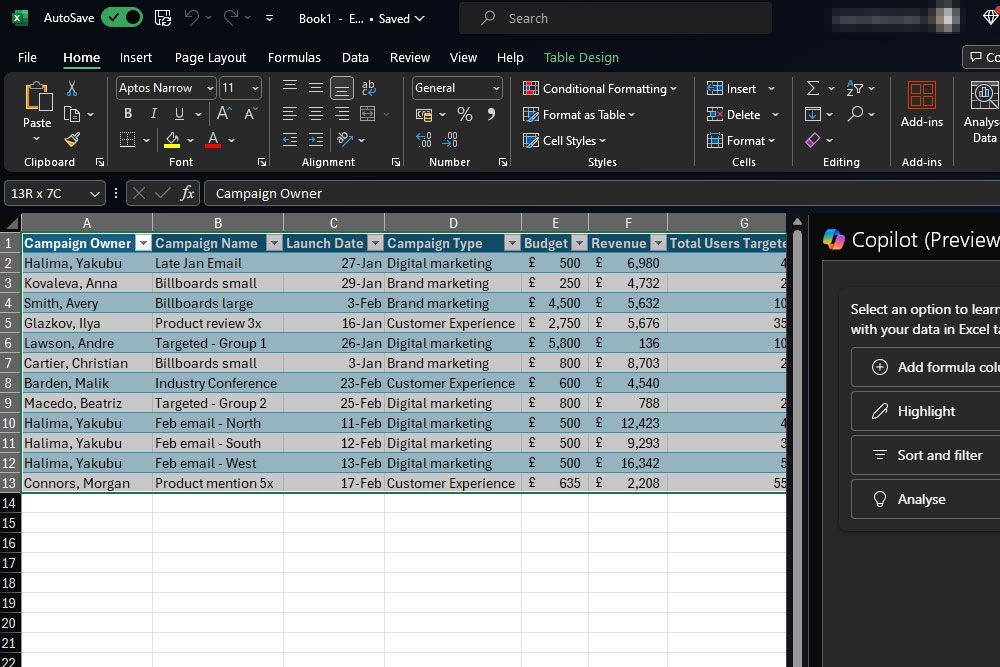Click Copilot's Add formula column option
The width and height of the screenshot is (1000, 667).
925,367
